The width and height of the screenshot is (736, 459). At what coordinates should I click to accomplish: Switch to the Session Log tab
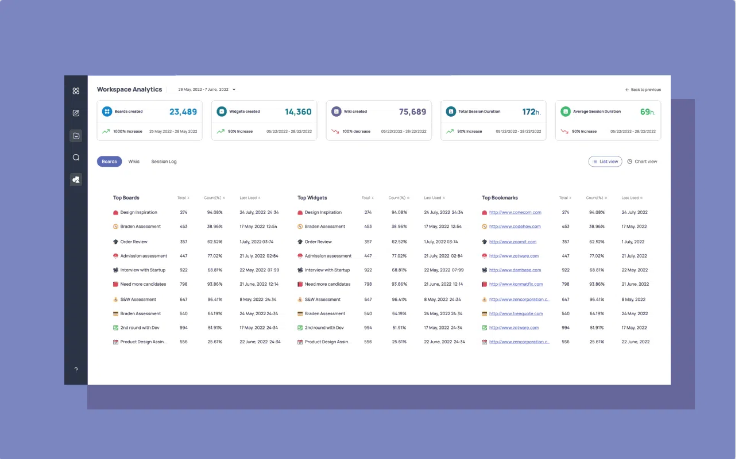(x=164, y=161)
